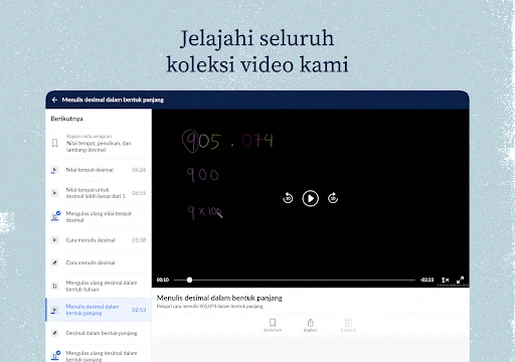
Task: Click the 02:53 duration label
Action: pos(139,310)
